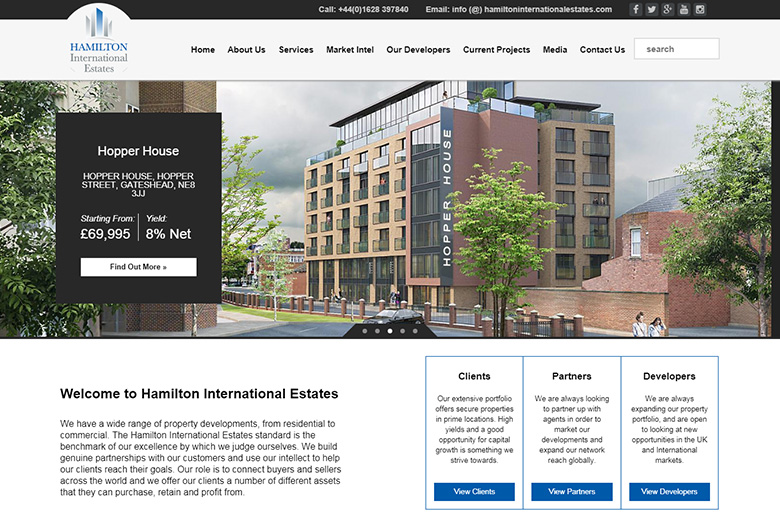Click the Hopper House slide title
The width and height of the screenshot is (780, 520).
coord(138,151)
